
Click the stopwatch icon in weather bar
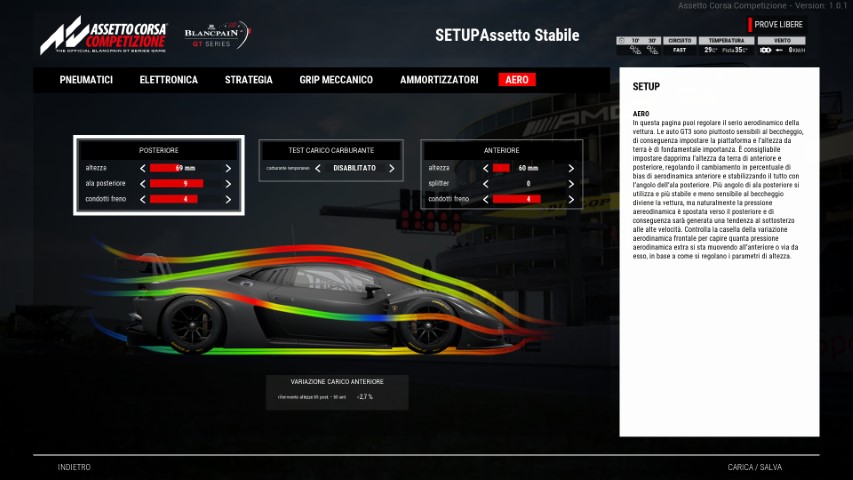pos(622,40)
